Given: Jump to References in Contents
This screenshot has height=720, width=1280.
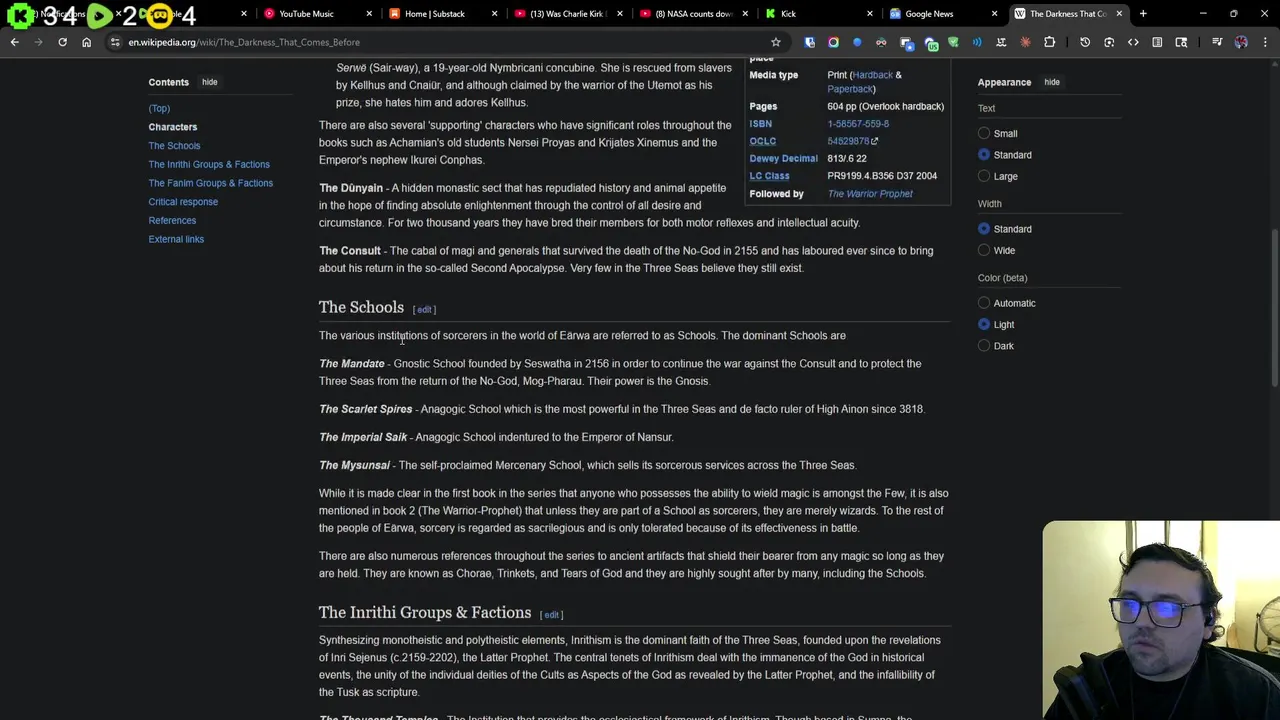Looking at the screenshot, I should pos(172,220).
